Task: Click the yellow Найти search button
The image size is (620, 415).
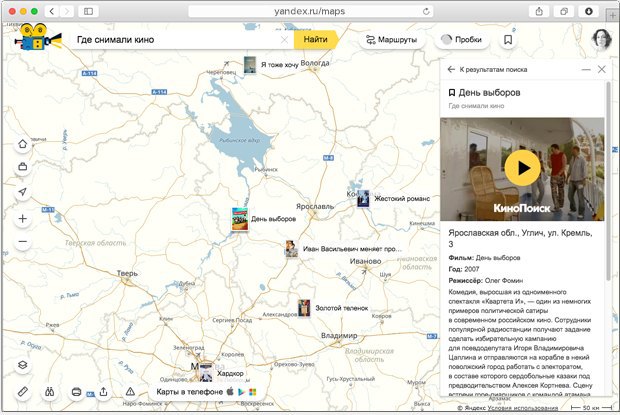Action: point(316,40)
